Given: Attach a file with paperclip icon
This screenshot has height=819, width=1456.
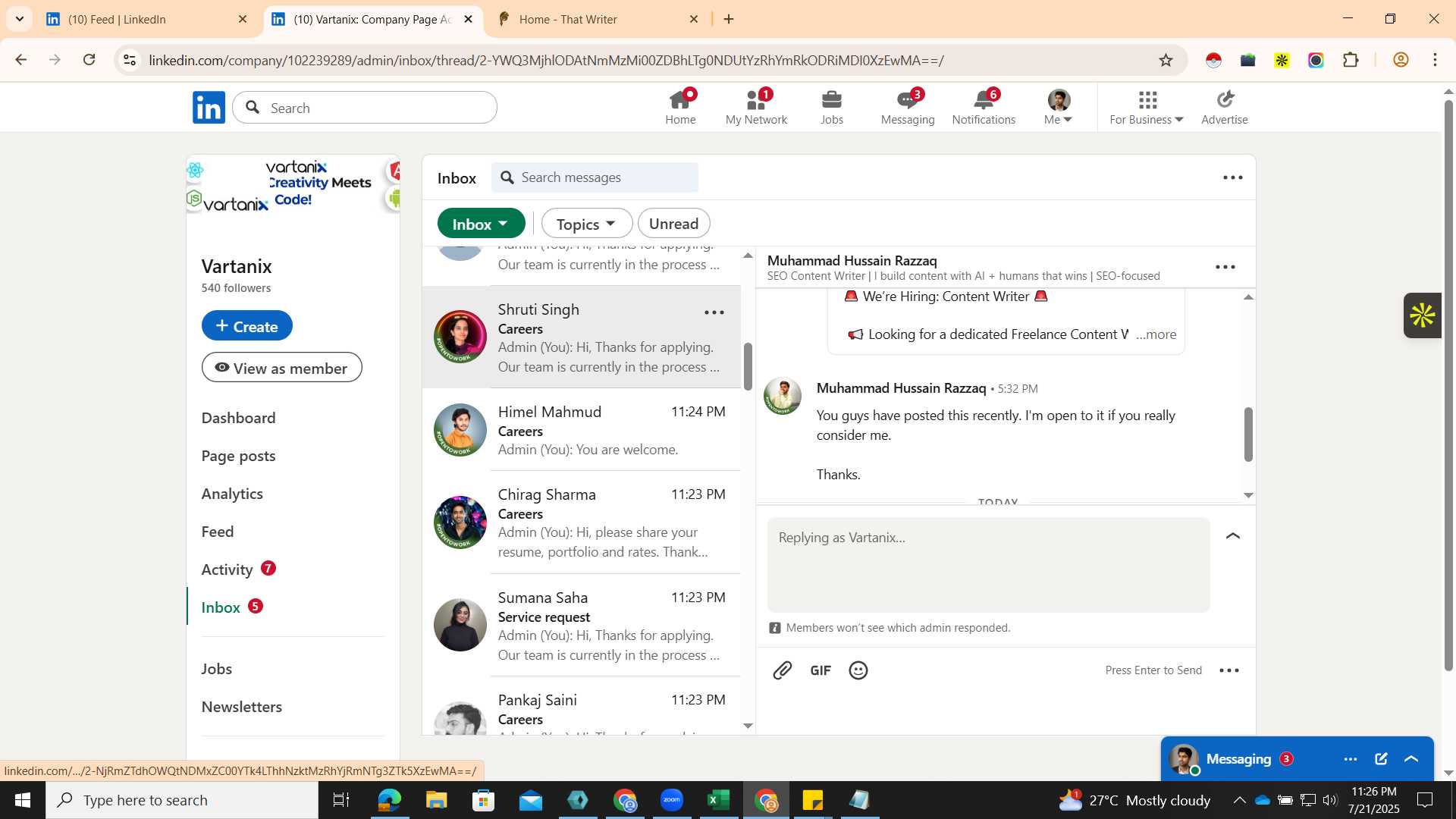Looking at the screenshot, I should [782, 670].
